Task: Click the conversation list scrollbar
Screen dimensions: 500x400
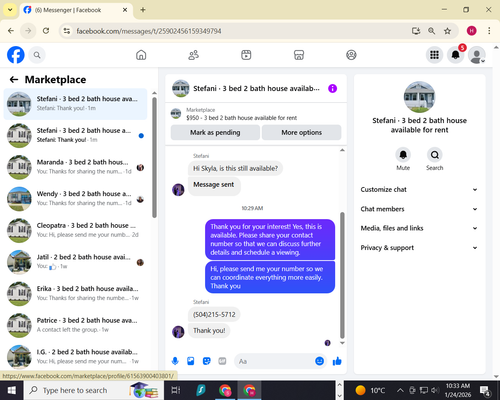Action: point(154,158)
